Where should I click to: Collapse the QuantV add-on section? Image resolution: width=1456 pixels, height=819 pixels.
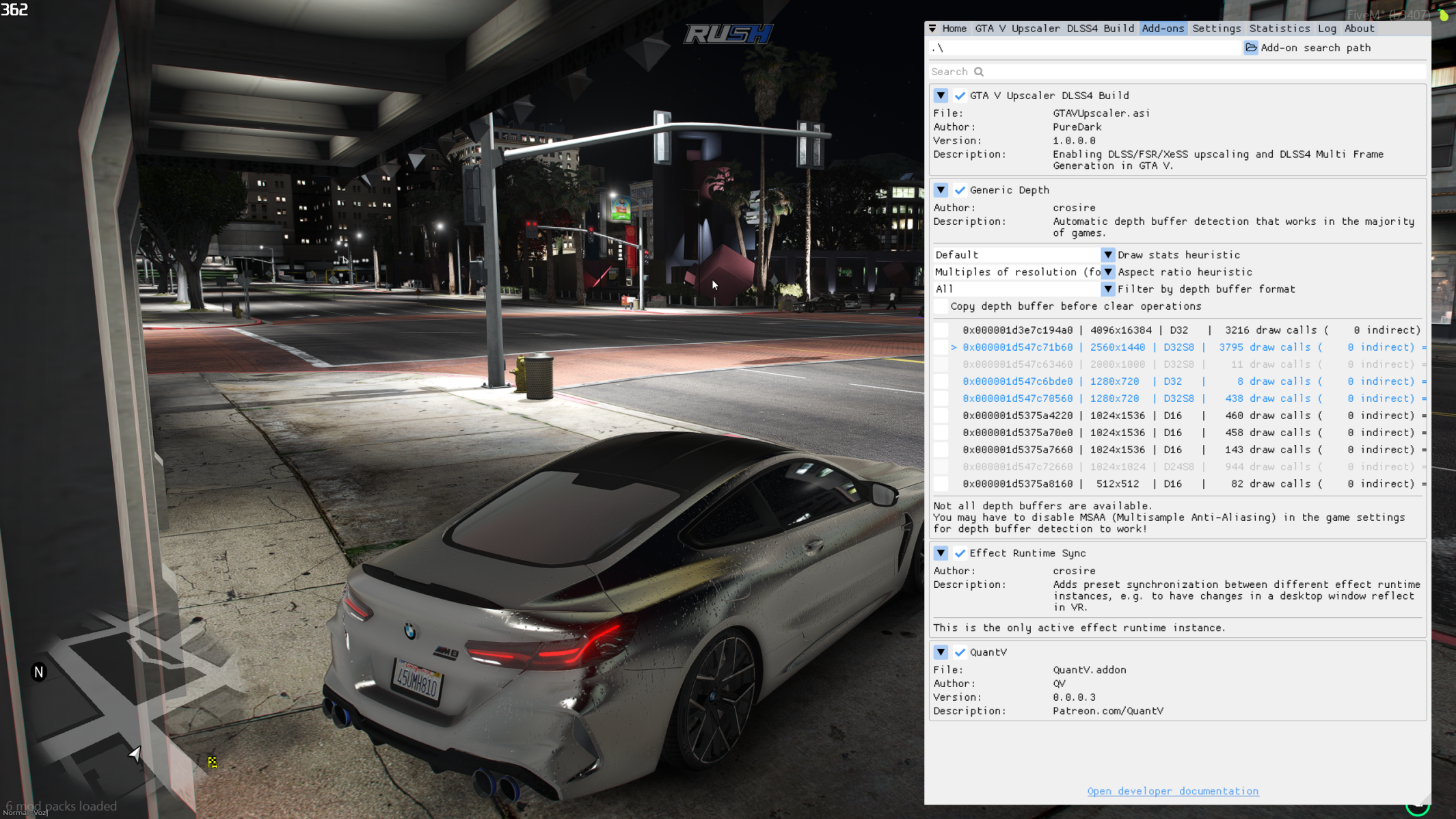[x=941, y=652]
